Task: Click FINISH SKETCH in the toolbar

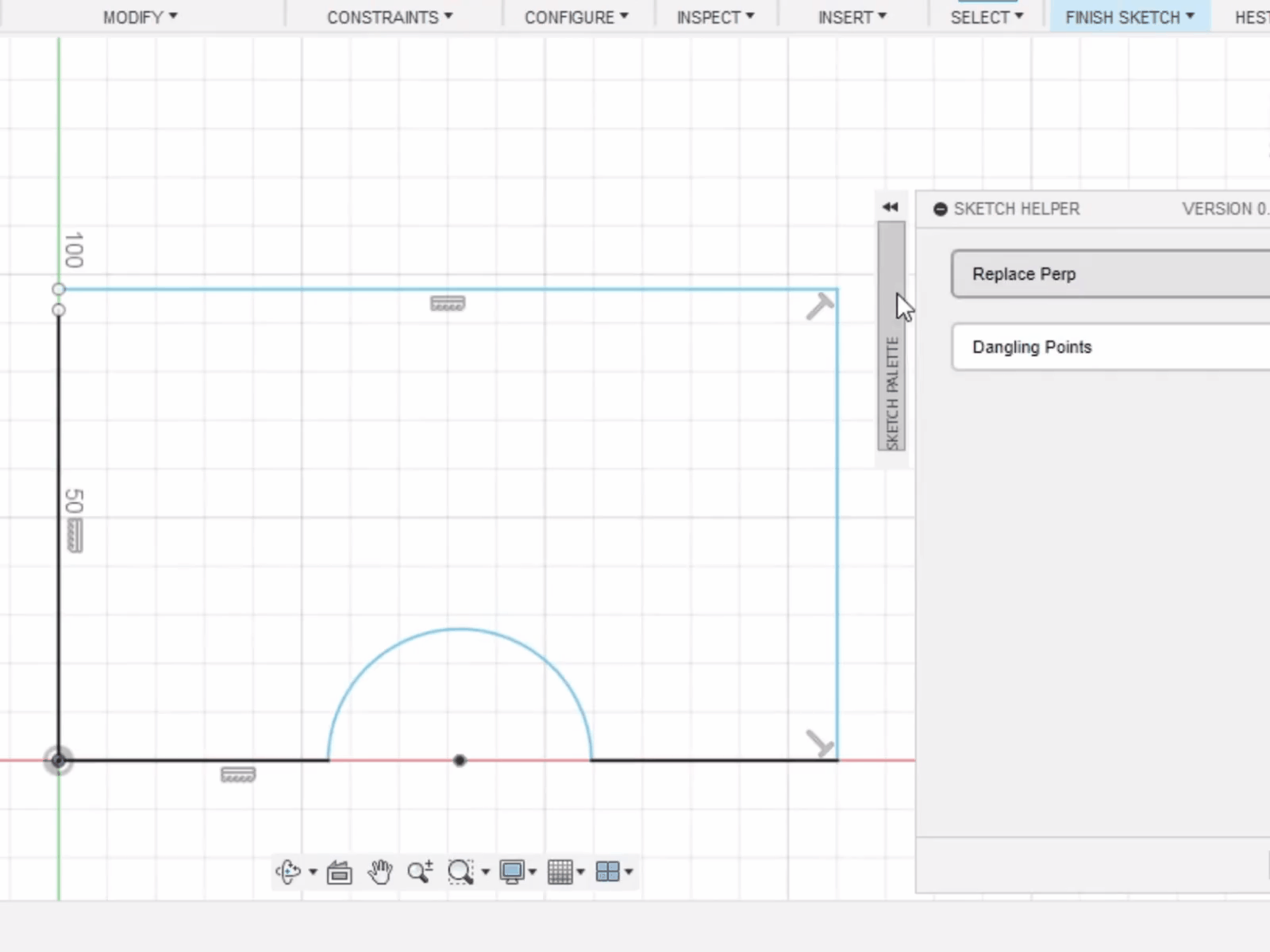Action: (x=1122, y=17)
